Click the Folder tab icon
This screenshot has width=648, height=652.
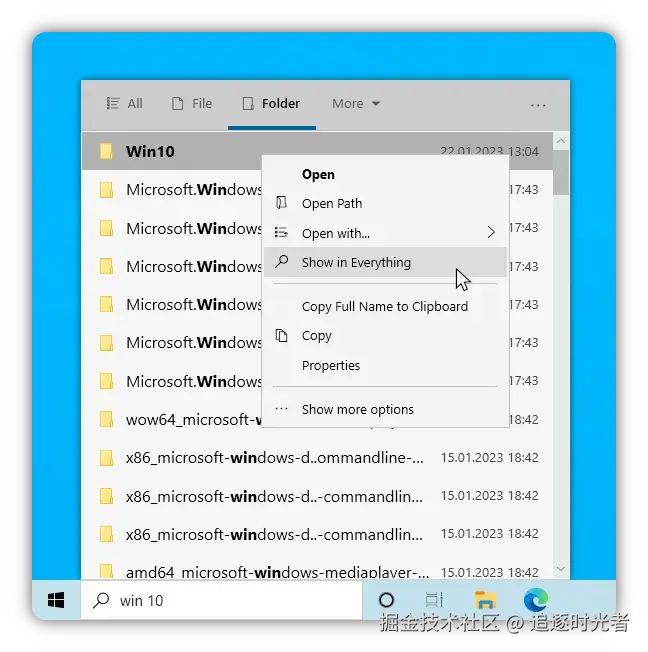pos(248,103)
